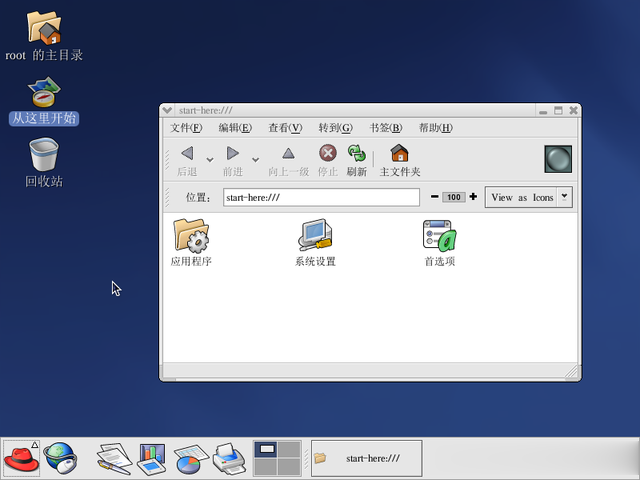Expand the Back history dropdown arrow
Image resolution: width=640 pixels, height=480 pixels.
[x=210, y=160]
